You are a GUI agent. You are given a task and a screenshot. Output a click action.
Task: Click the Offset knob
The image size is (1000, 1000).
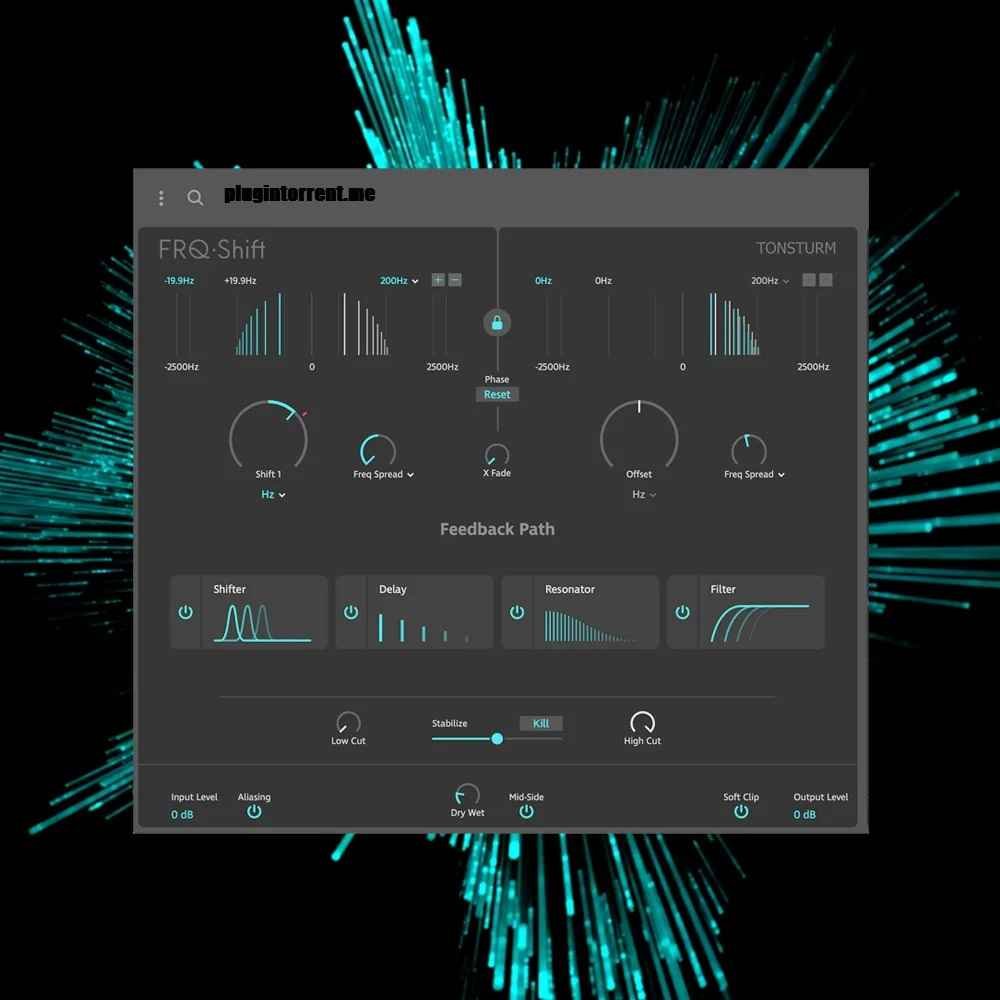coord(639,437)
